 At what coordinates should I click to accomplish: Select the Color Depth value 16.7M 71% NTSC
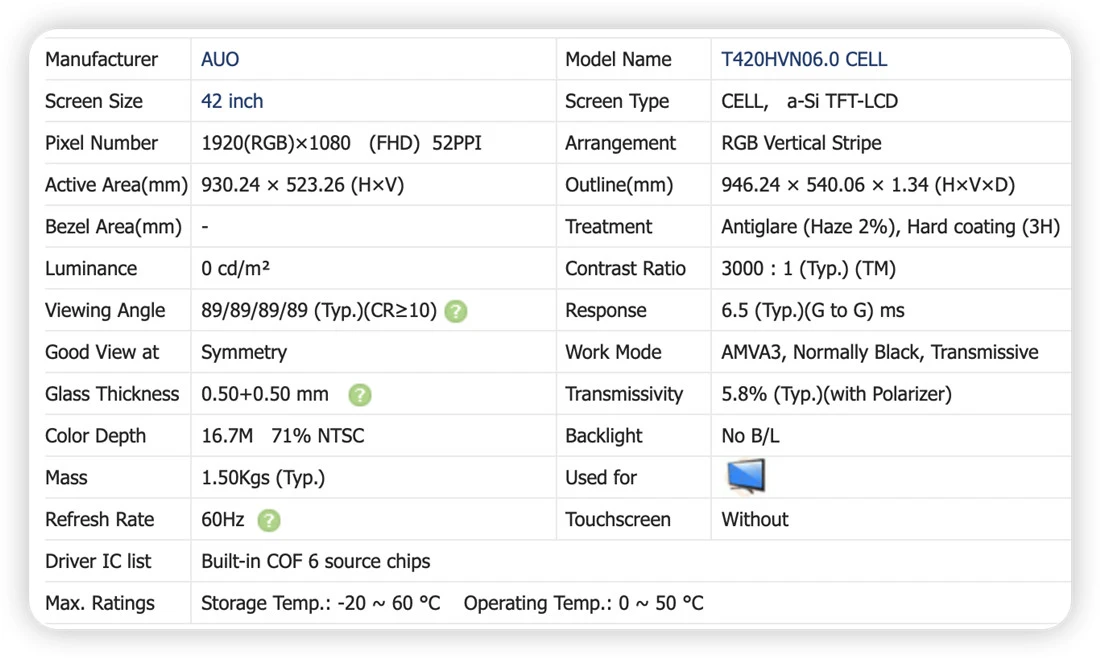click(283, 436)
